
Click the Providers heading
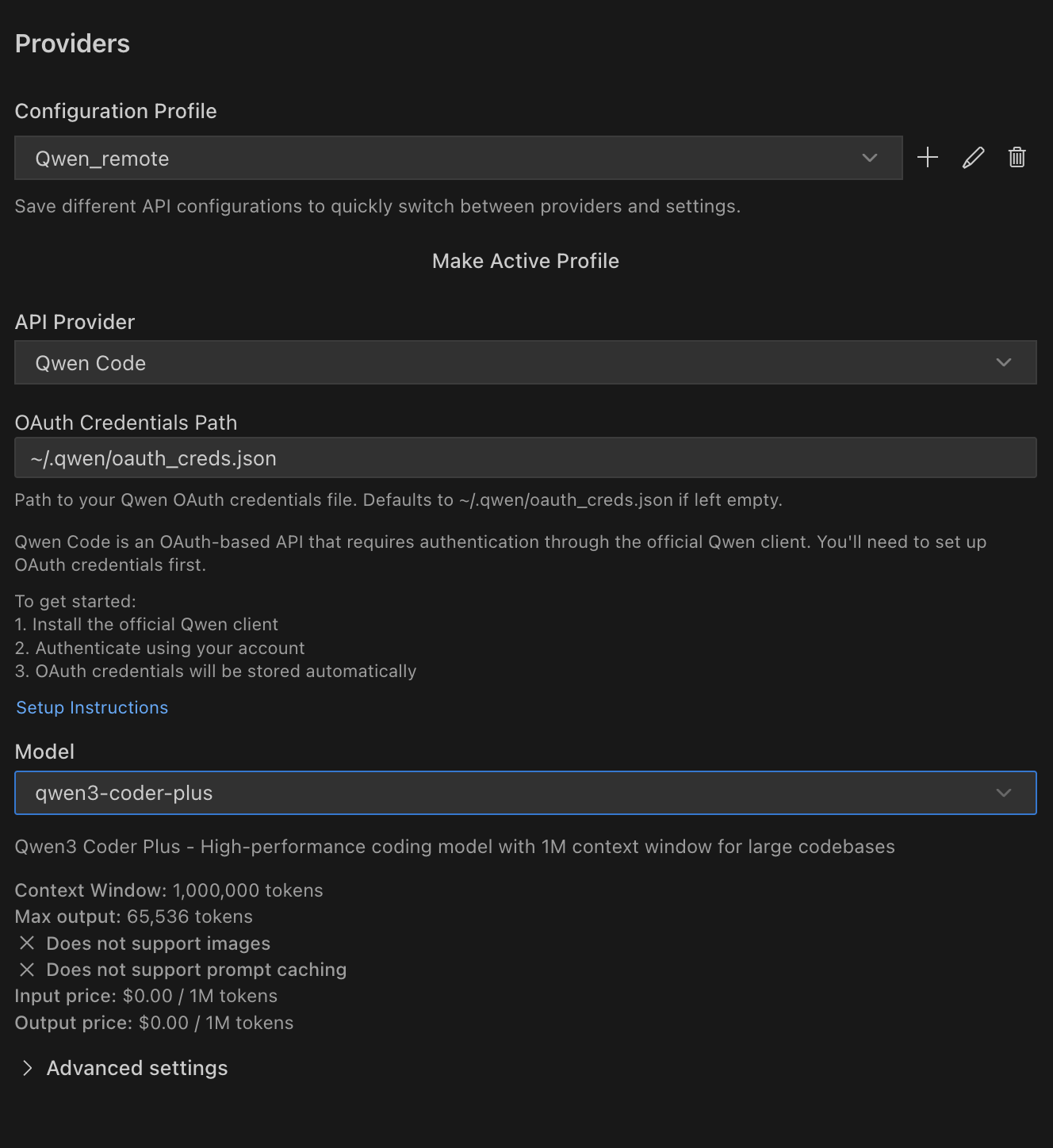point(72,44)
